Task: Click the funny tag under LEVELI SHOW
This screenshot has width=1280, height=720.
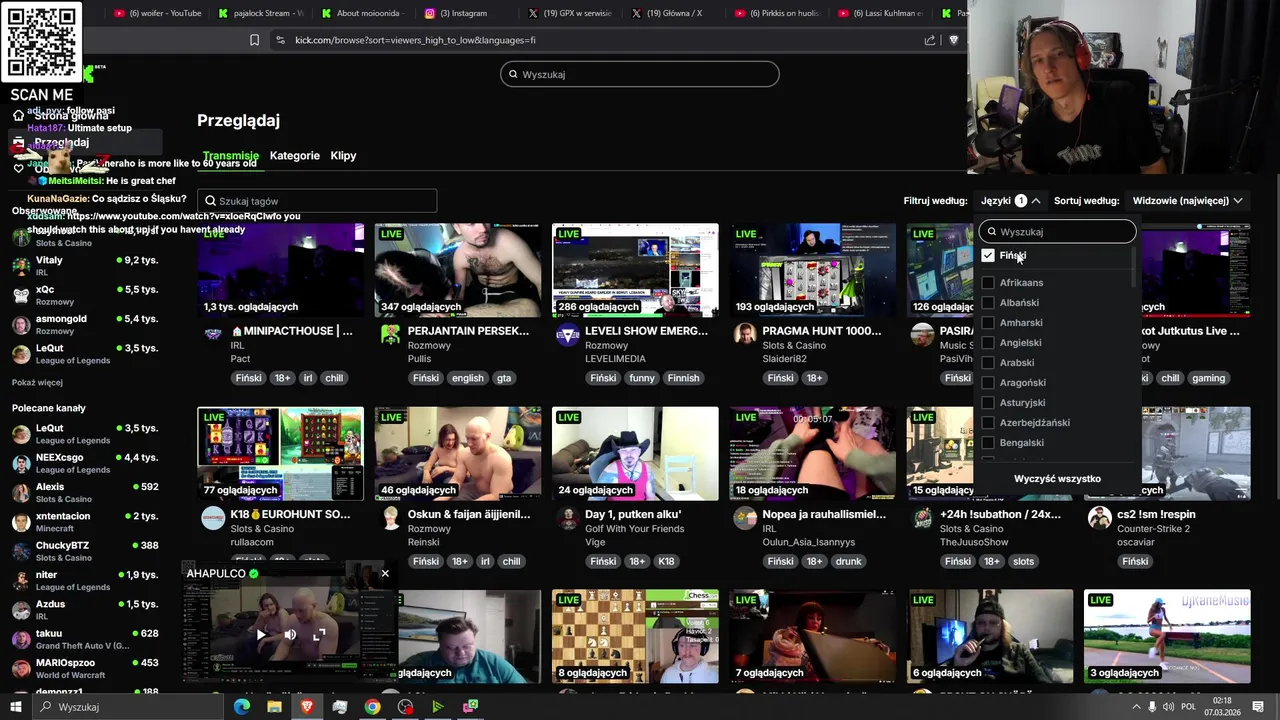Action: [642, 378]
